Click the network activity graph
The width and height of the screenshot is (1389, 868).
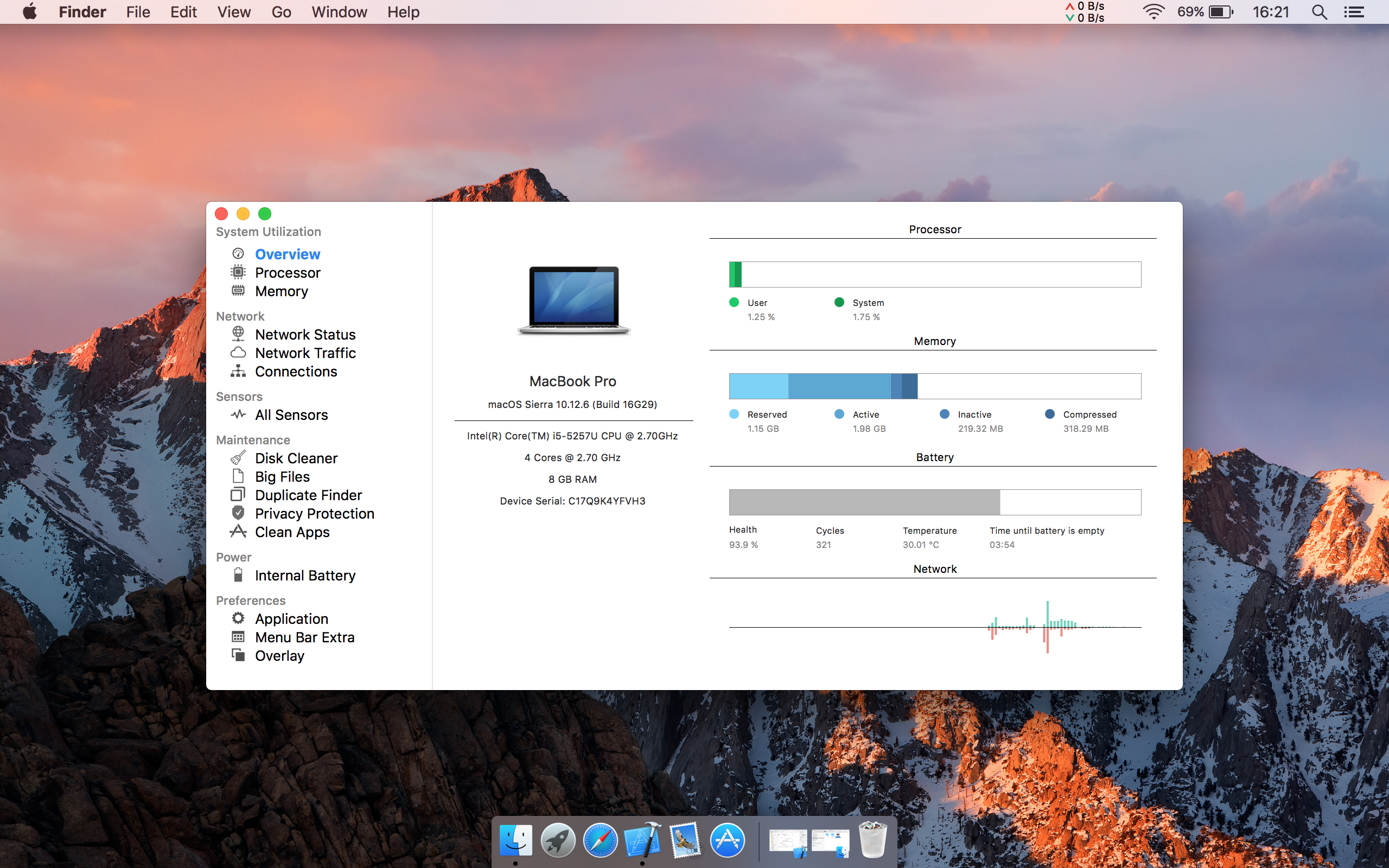[x=935, y=627]
